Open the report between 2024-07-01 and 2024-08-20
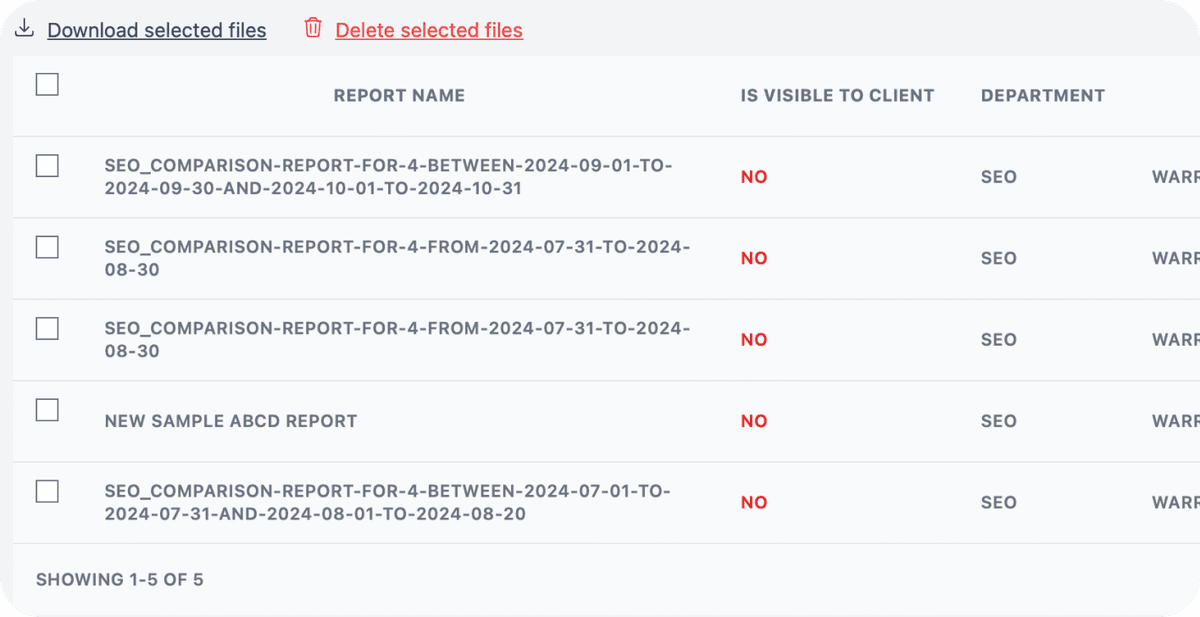This screenshot has width=1200, height=617. (x=387, y=503)
